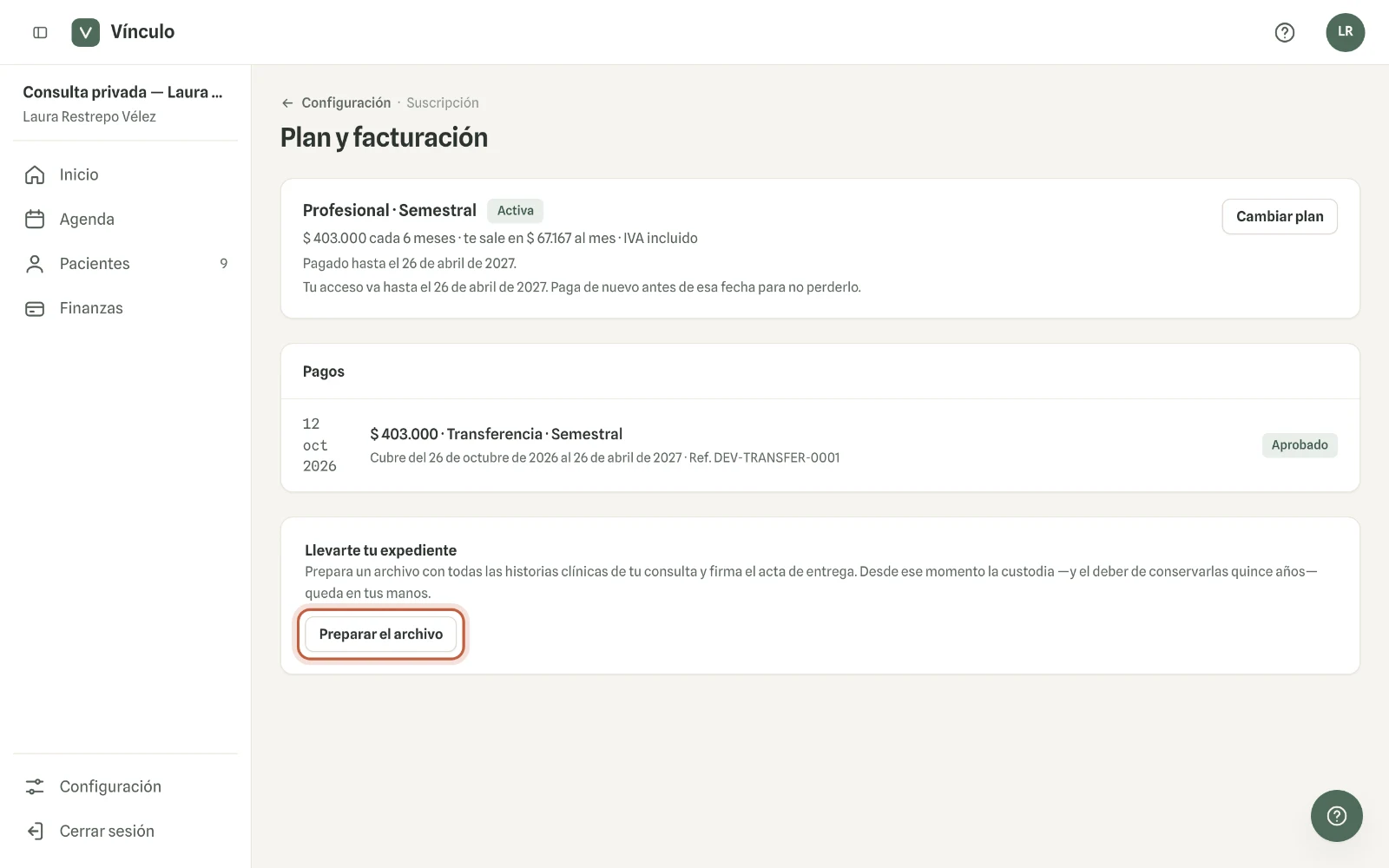Click the Ref. DEV-TRANSFER-0001 coverage line

coord(605,457)
